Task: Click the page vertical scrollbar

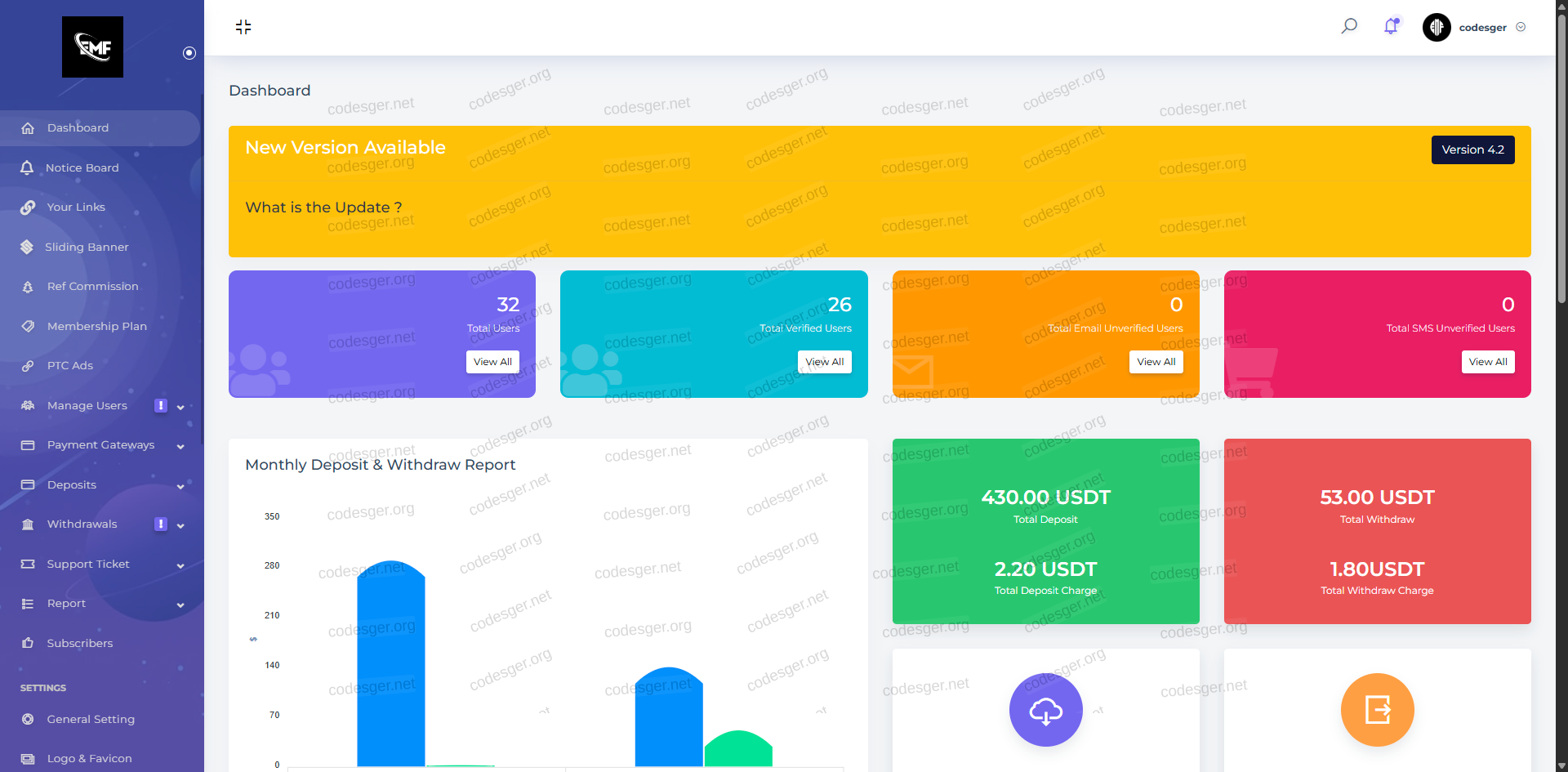Action: [x=1561, y=163]
